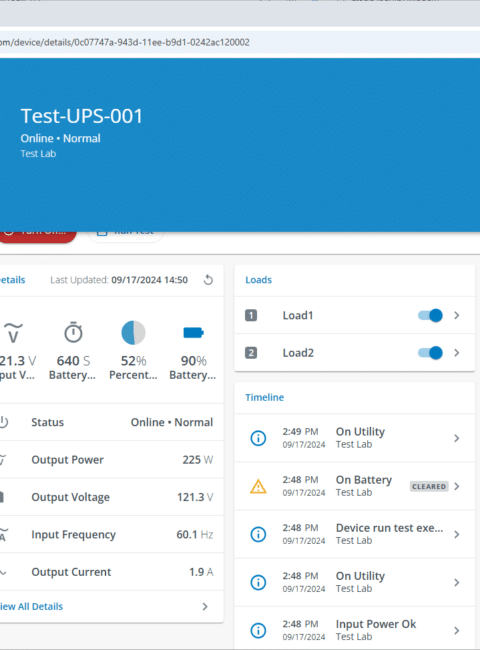Click the Loads panel heading
Viewport: 480px width, 650px height.
pos(259,280)
